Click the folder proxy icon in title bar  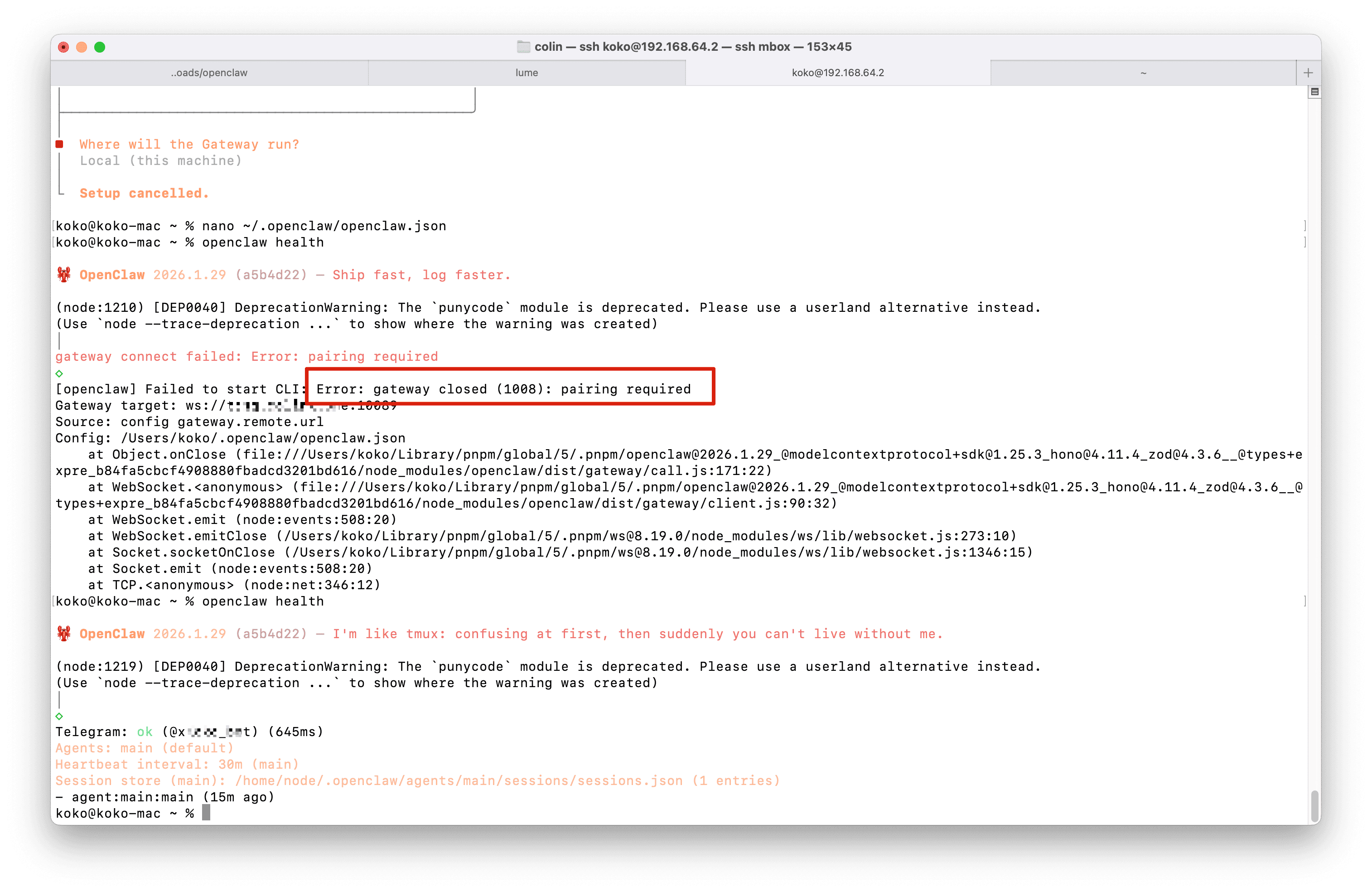[523, 47]
